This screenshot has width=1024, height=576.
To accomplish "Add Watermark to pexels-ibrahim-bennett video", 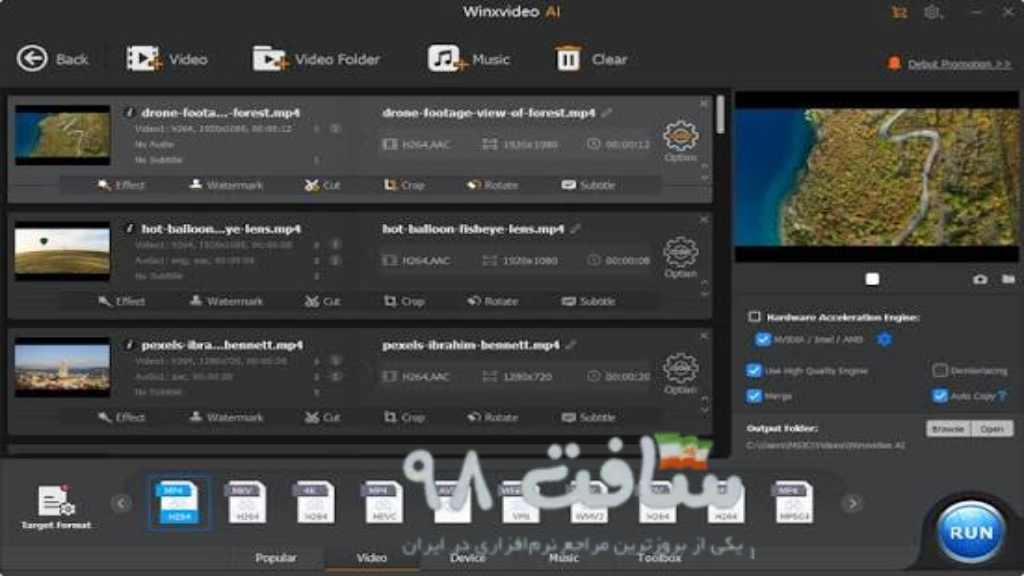I will point(226,417).
